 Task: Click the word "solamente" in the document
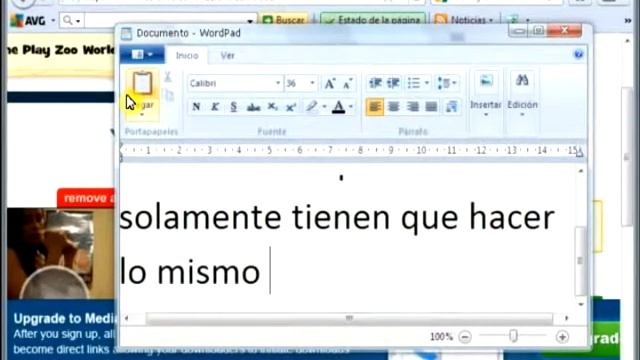click(200, 217)
